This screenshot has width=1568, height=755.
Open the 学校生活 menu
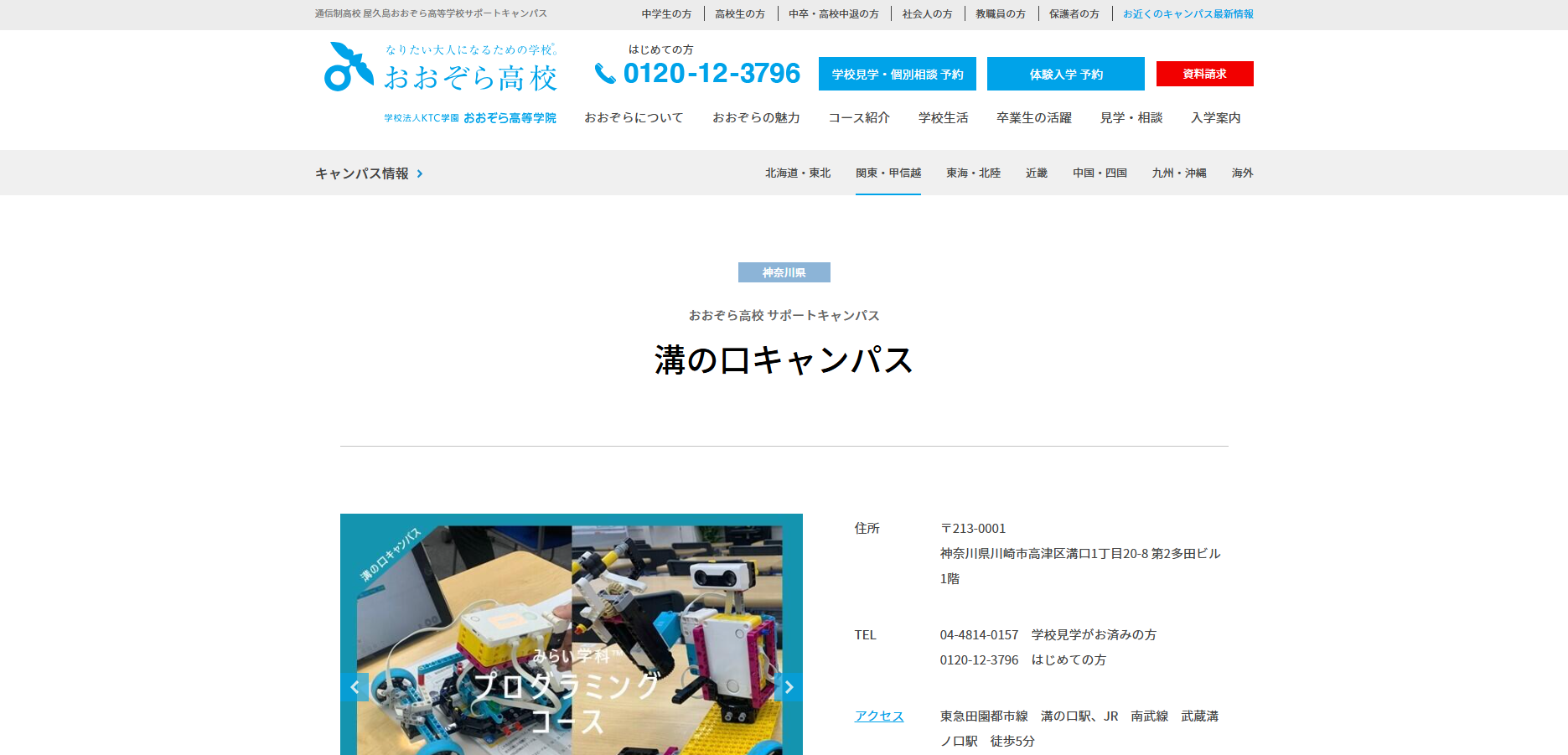[x=944, y=117]
